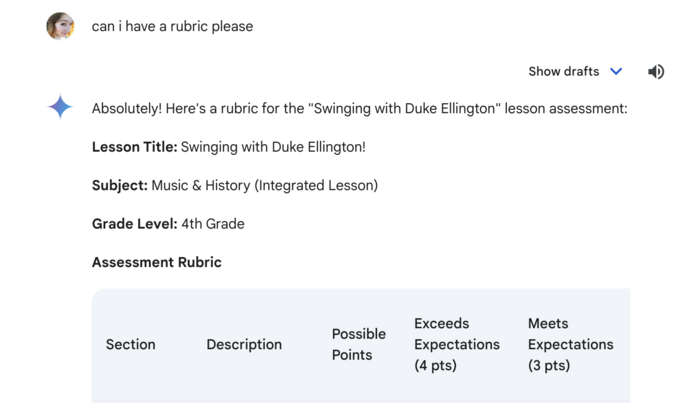Select the "Description" column header
The height and width of the screenshot is (403, 700).
coord(244,344)
